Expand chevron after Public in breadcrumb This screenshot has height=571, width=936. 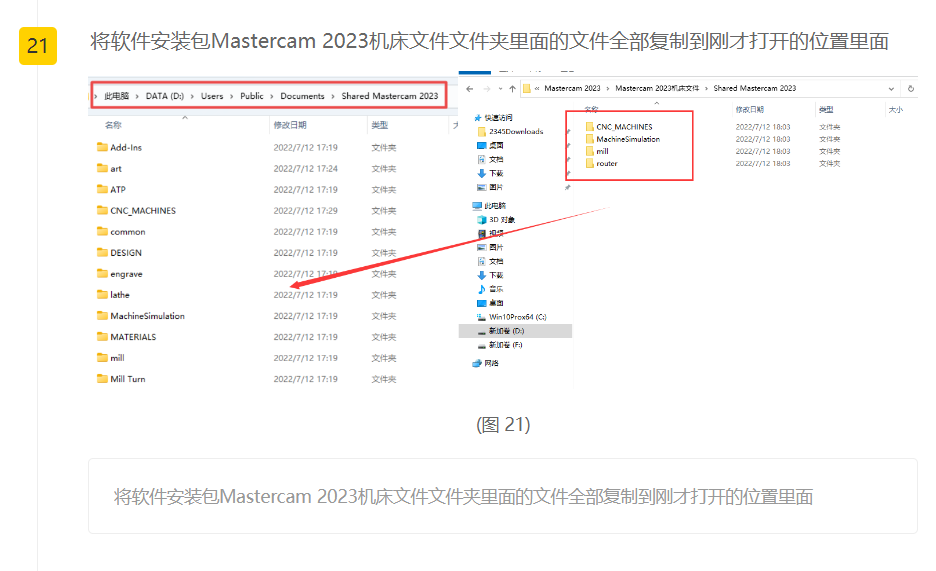tap(272, 96)
